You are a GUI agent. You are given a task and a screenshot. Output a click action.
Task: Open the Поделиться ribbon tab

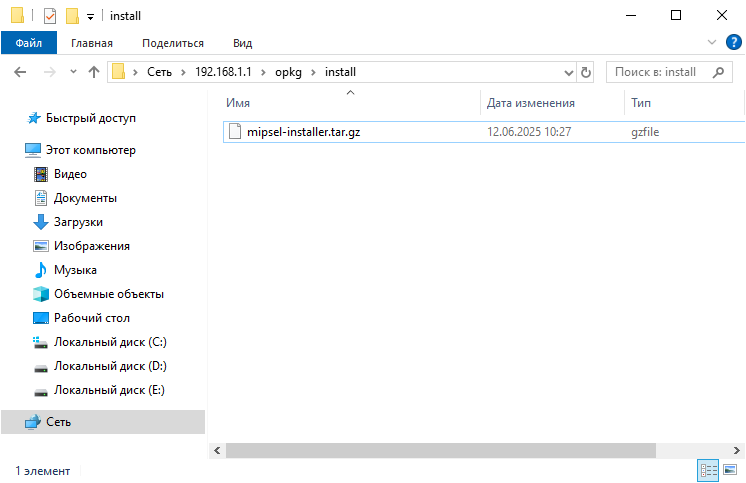point(172,43)
